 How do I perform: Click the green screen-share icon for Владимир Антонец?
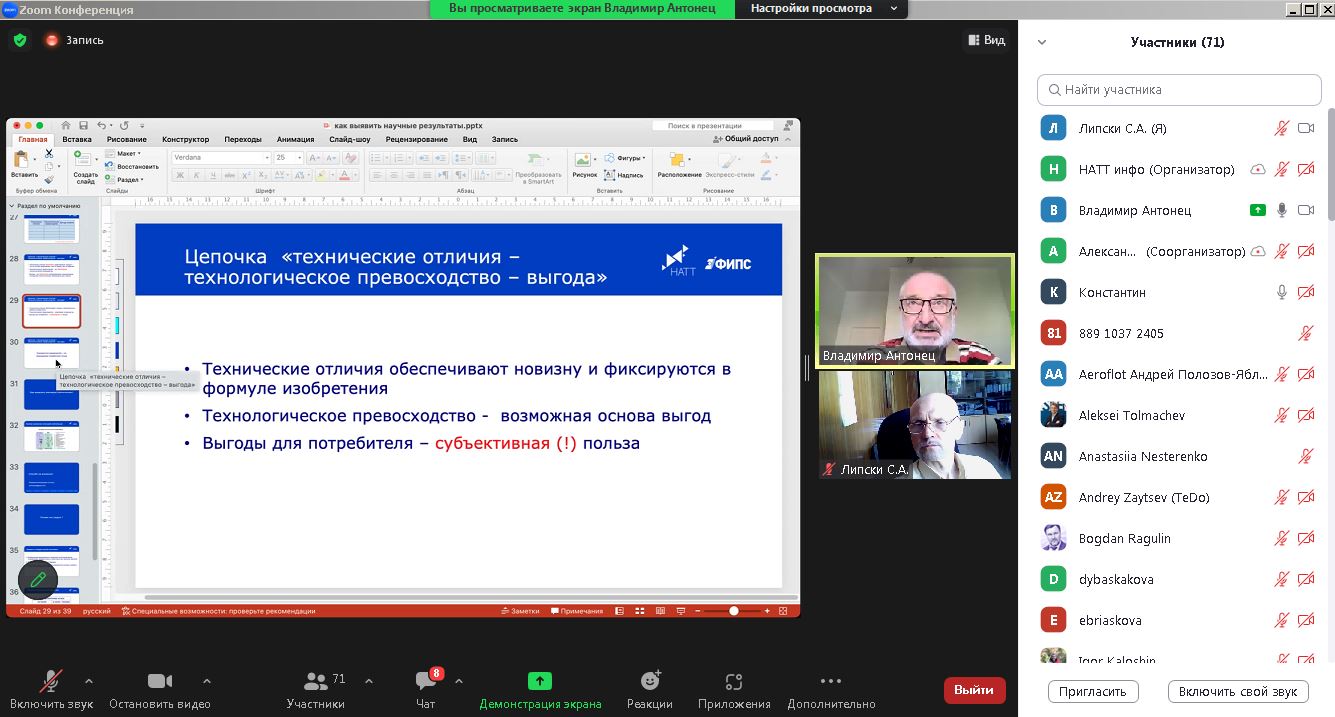(x=1258, y=210)
